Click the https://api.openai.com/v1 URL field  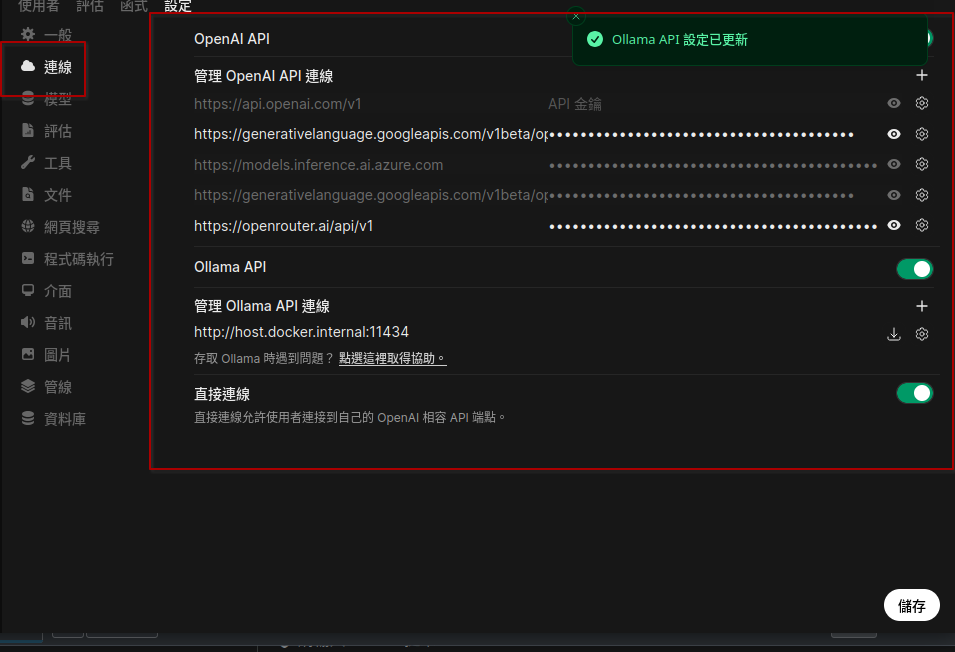click(369, 104)
